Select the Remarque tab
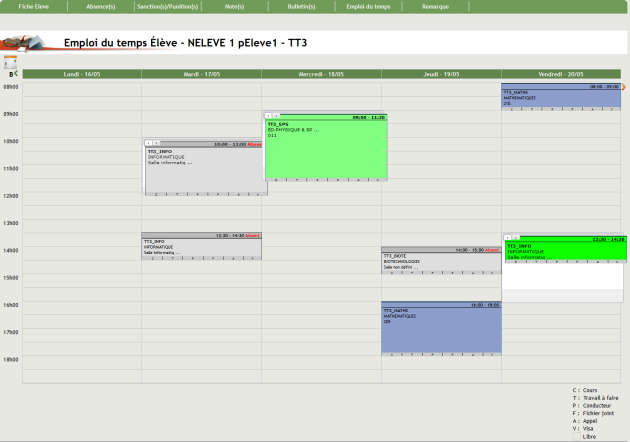Image resolution: width=630 pixels, height=442 pixels. click(436, 6)
